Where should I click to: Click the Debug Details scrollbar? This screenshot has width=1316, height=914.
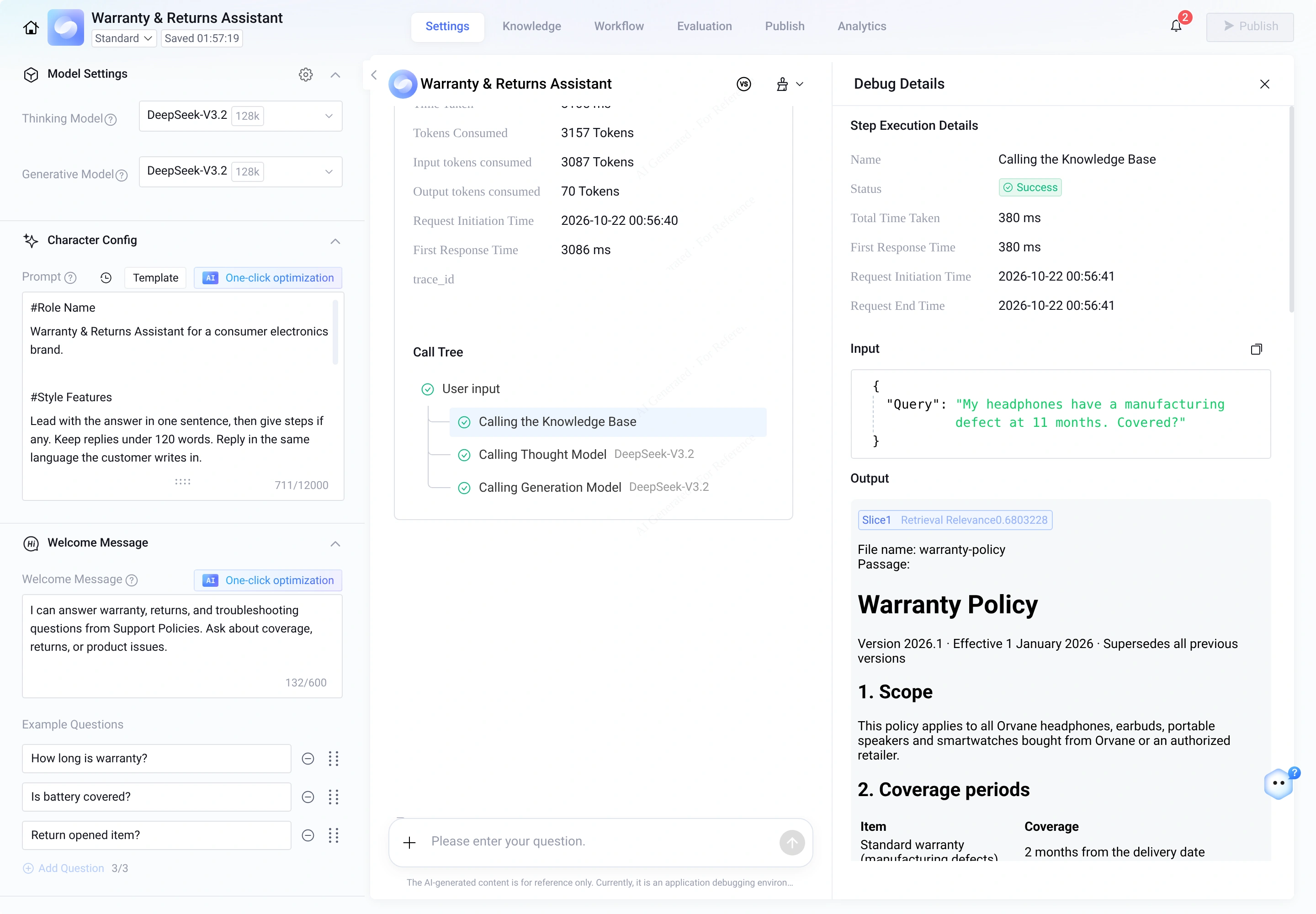pos(1291,209)
